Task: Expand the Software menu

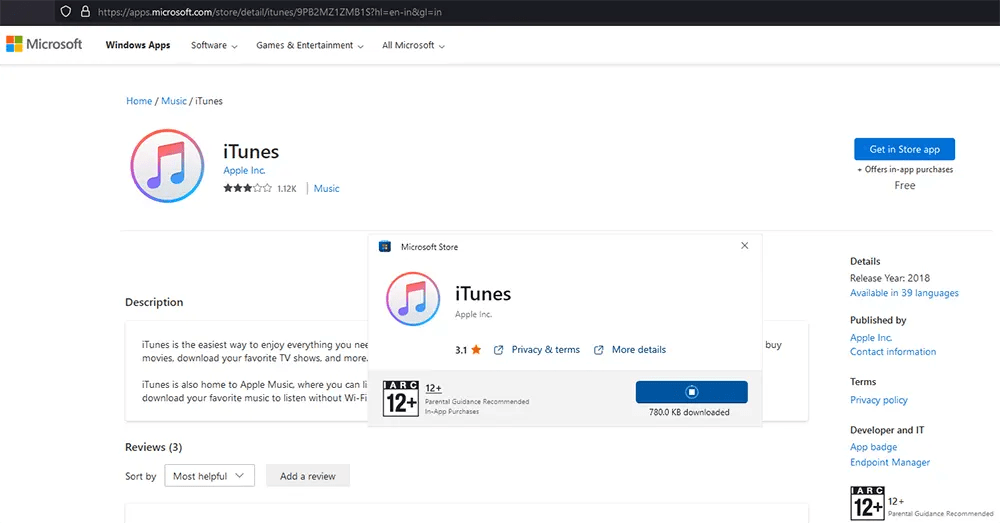Action: pyautogui.click(x=214, y=45)
